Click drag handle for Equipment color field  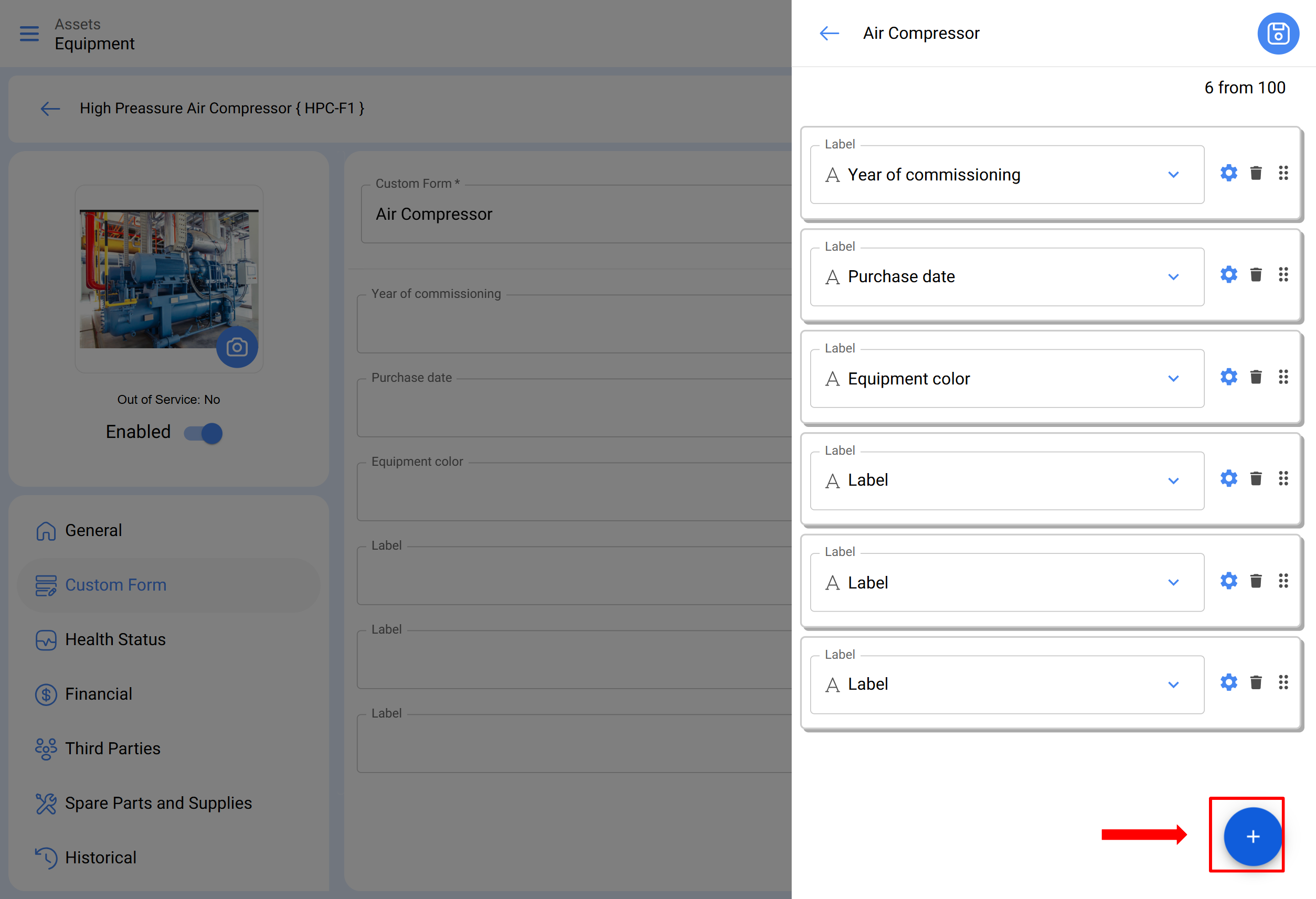(1282, 377)
